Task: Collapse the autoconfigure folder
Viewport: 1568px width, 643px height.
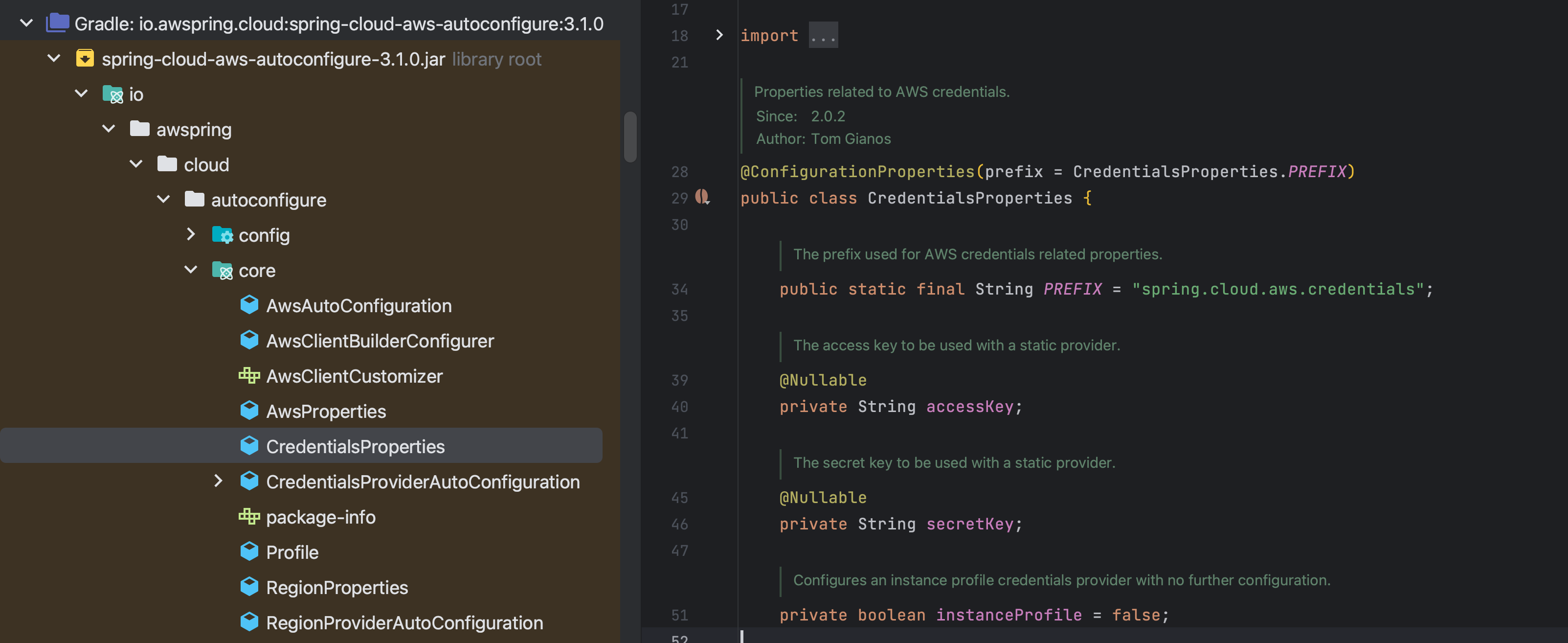Action: coord(163,199)
